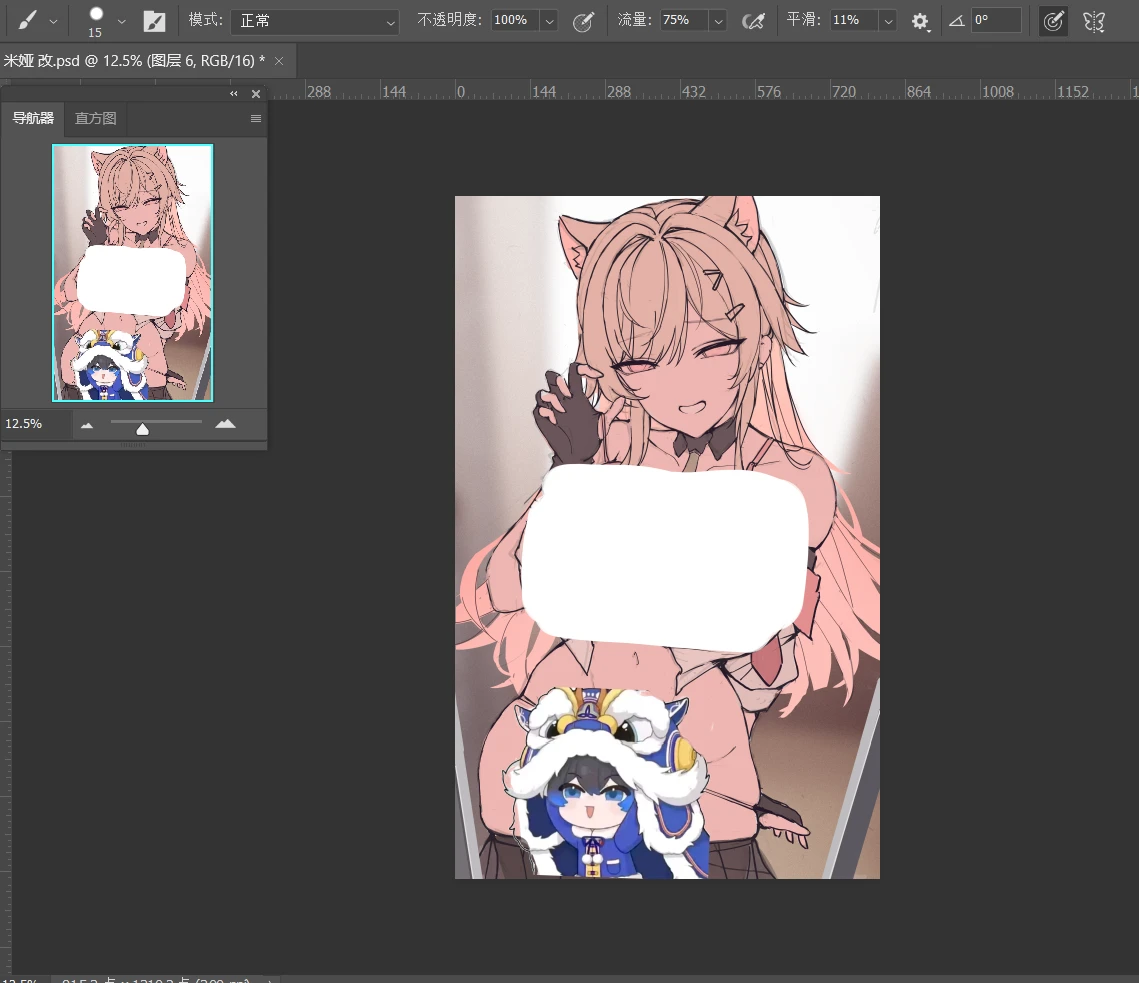Click the Navigator zoom out small mountains icon
This screenshot has width=1139, height=983.
click(x=87, y=425)
